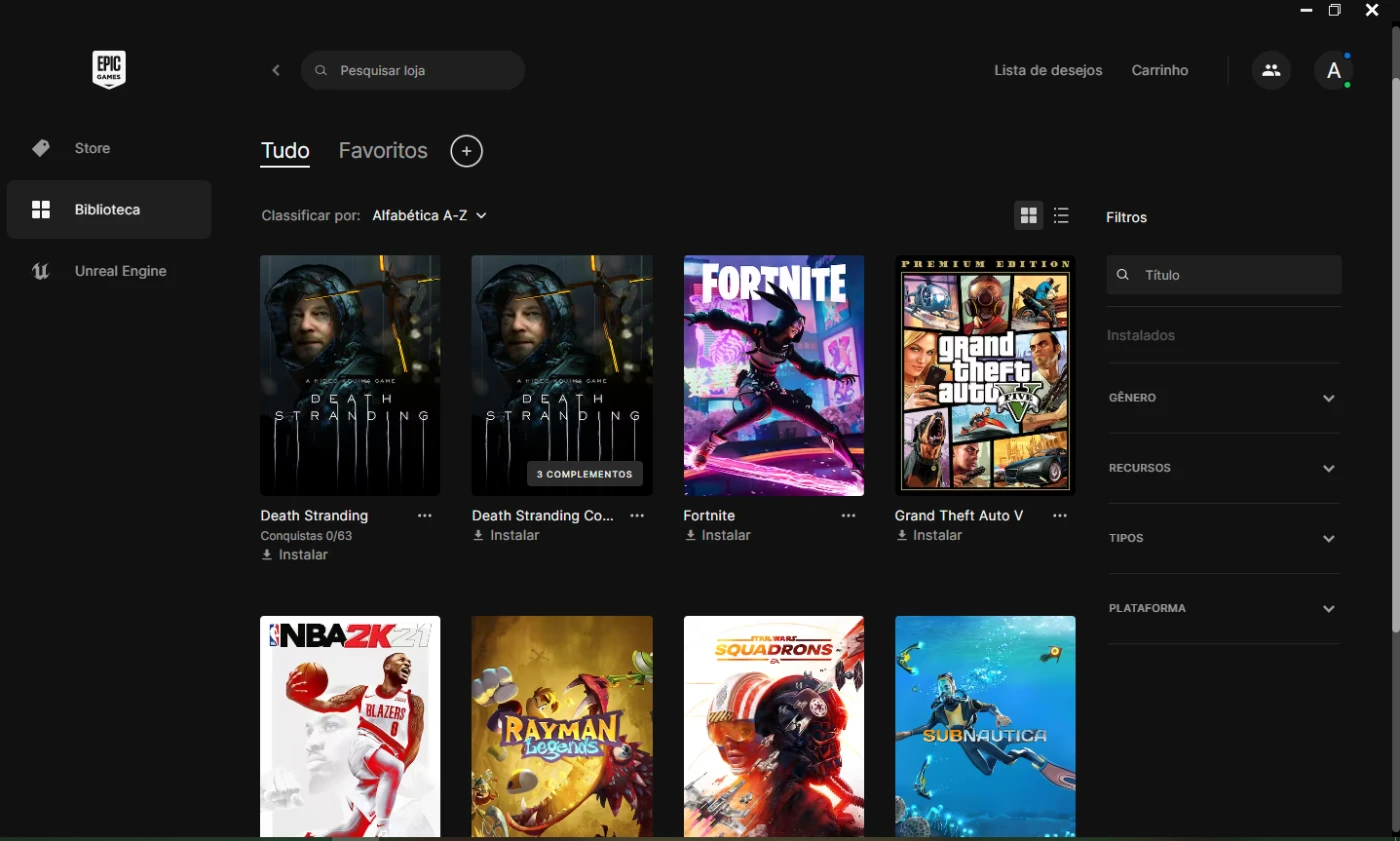The height and width of the screenshot is (841, 1400).
Task: Expand the Plataforma filter
Action: (x=1224, y=608)
